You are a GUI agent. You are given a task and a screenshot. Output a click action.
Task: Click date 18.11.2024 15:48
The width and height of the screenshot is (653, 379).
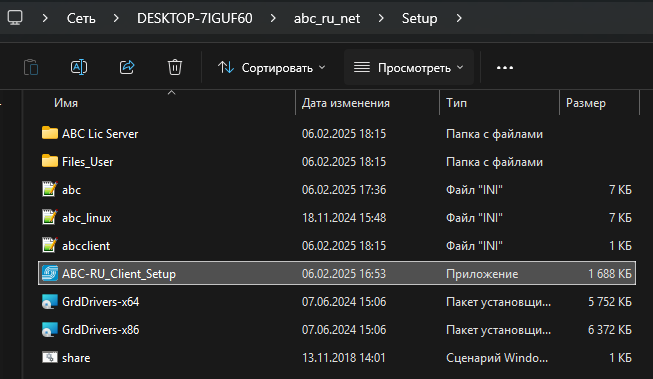coord(344,217)
